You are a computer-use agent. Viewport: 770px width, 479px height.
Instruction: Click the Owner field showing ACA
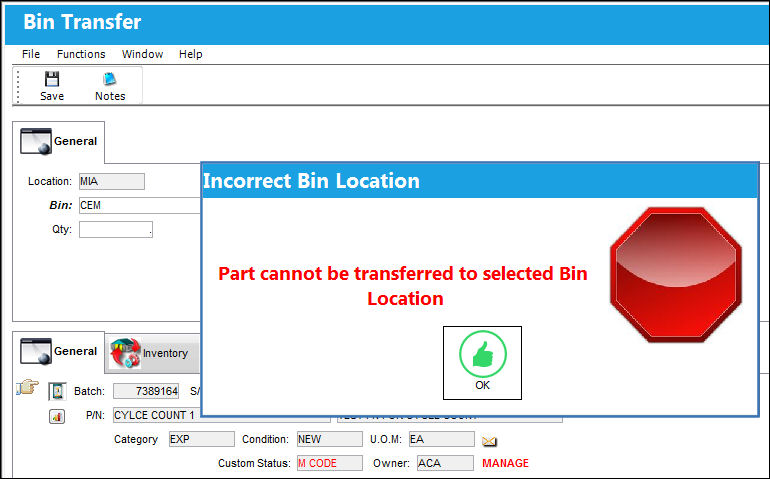[445, 463]
